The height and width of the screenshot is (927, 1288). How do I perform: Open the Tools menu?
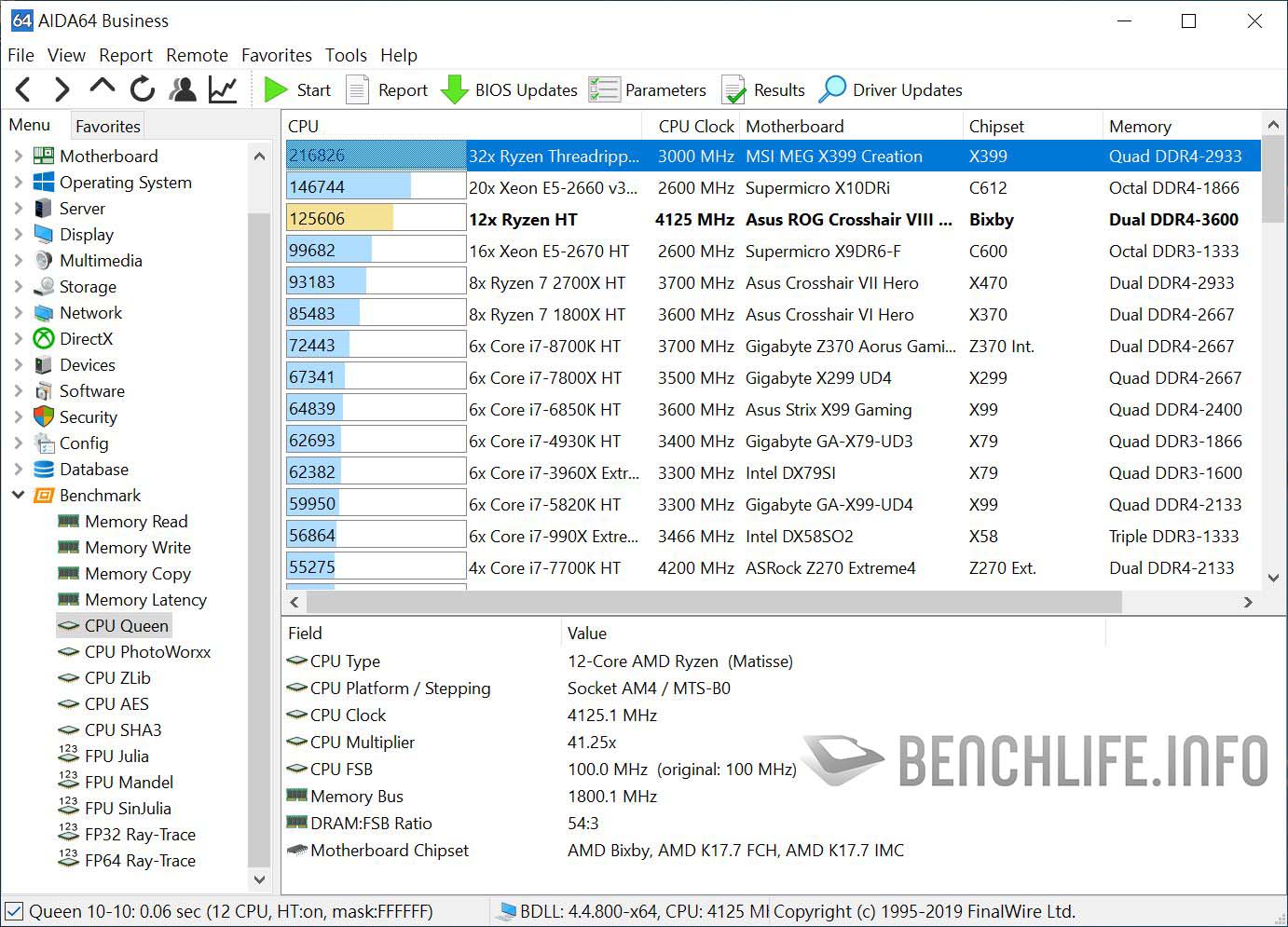(x=346, y=55)
